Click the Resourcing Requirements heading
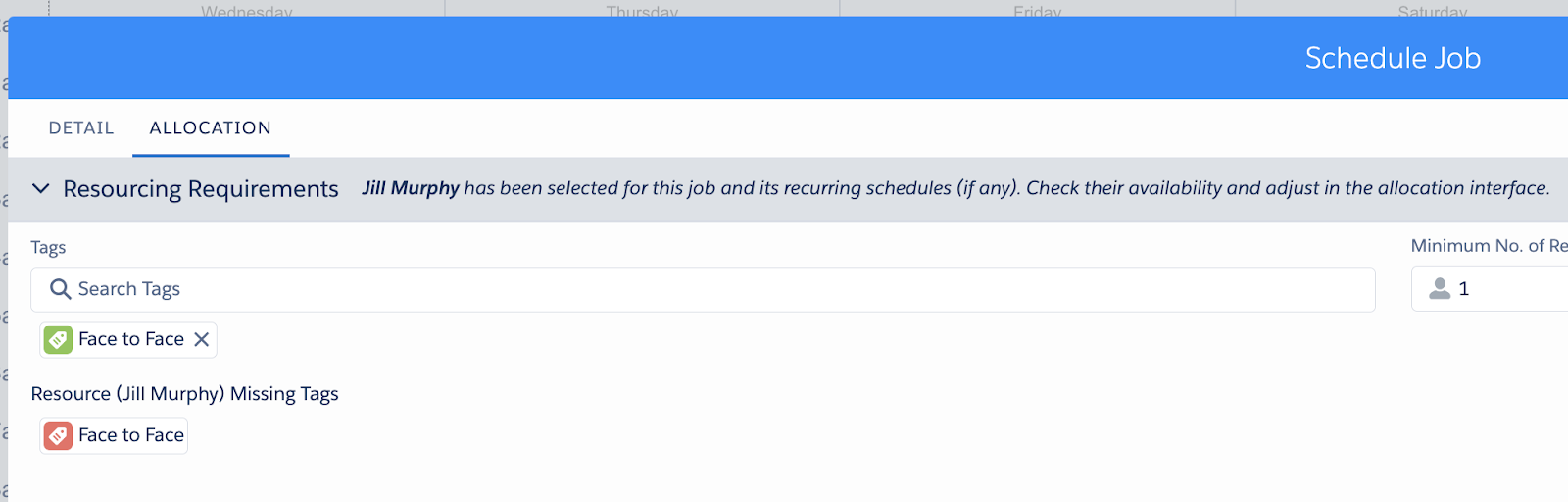The image size is (1568, 502). (201, 188)
